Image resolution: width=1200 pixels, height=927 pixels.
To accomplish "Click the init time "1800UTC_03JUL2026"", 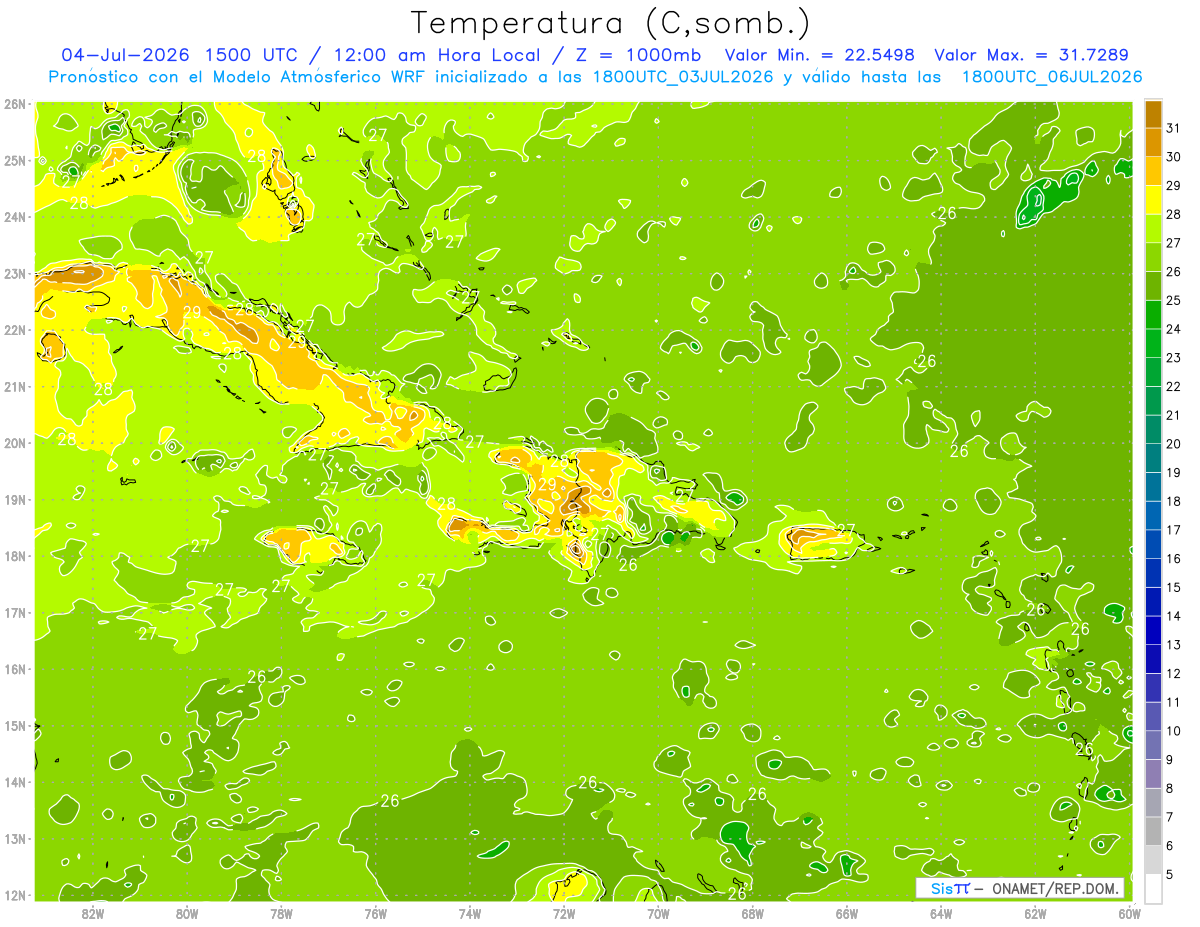I will tap(684, 77).
